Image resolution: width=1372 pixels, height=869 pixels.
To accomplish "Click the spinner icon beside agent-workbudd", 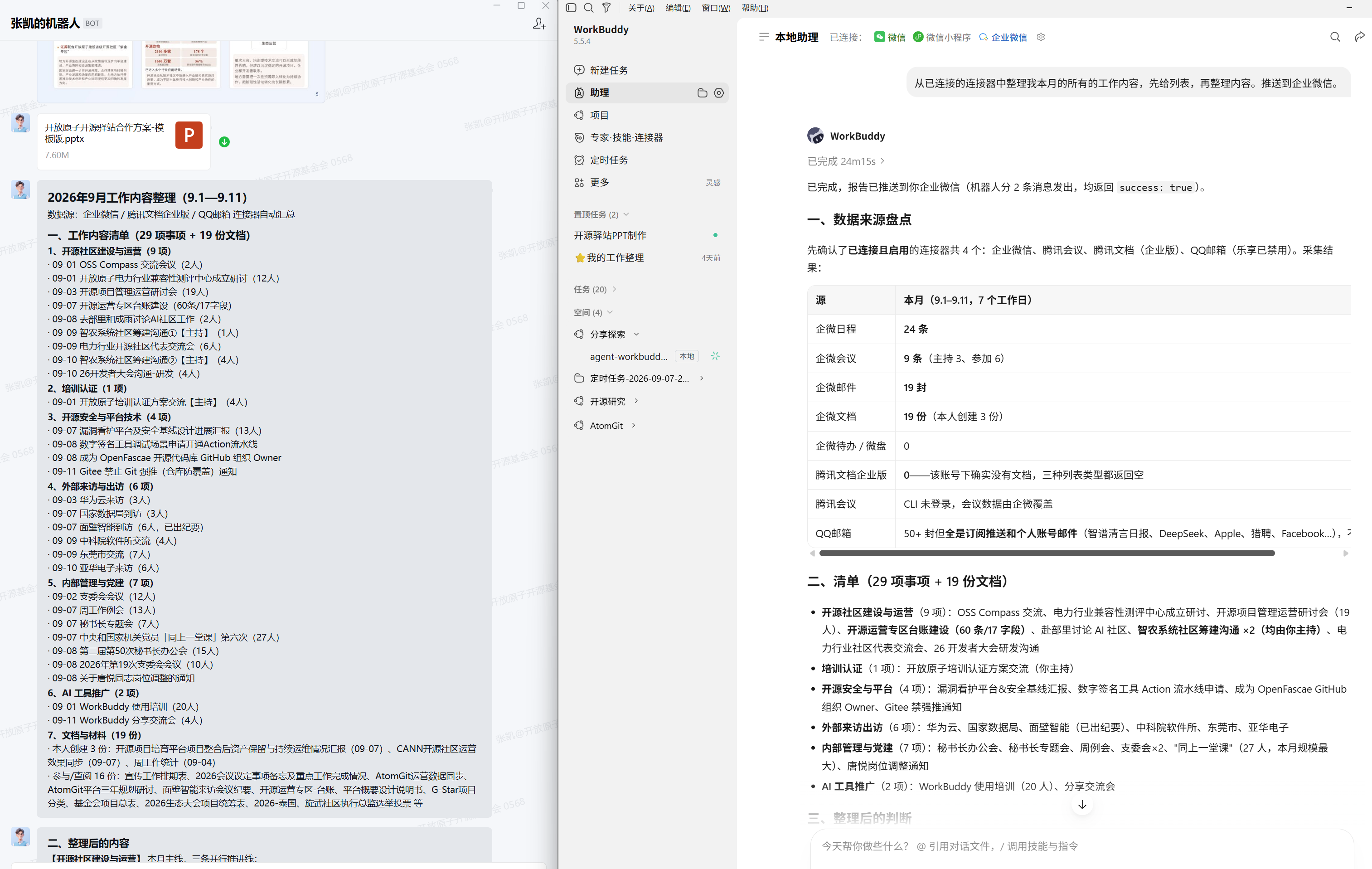I will click(x=715, y=356).
